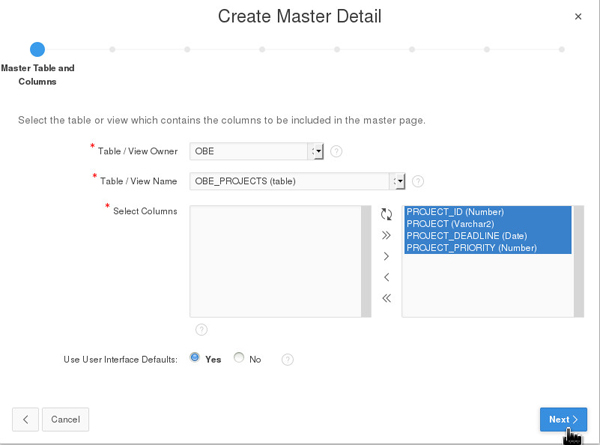The height and width of the screenshot is (445, 600).
Task: Expand the Table / View Owner dropdown
Action: (x=317, y=152)
